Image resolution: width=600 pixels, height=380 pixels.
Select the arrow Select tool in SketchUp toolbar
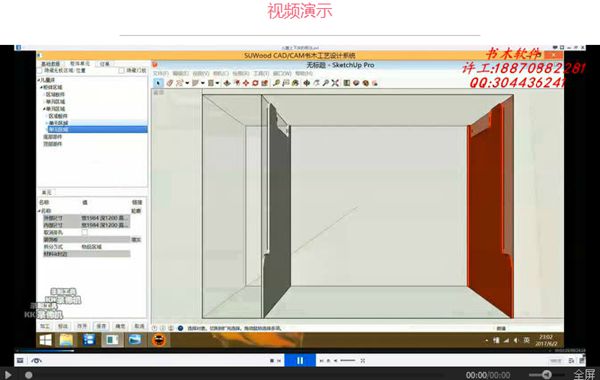(158, 83)
